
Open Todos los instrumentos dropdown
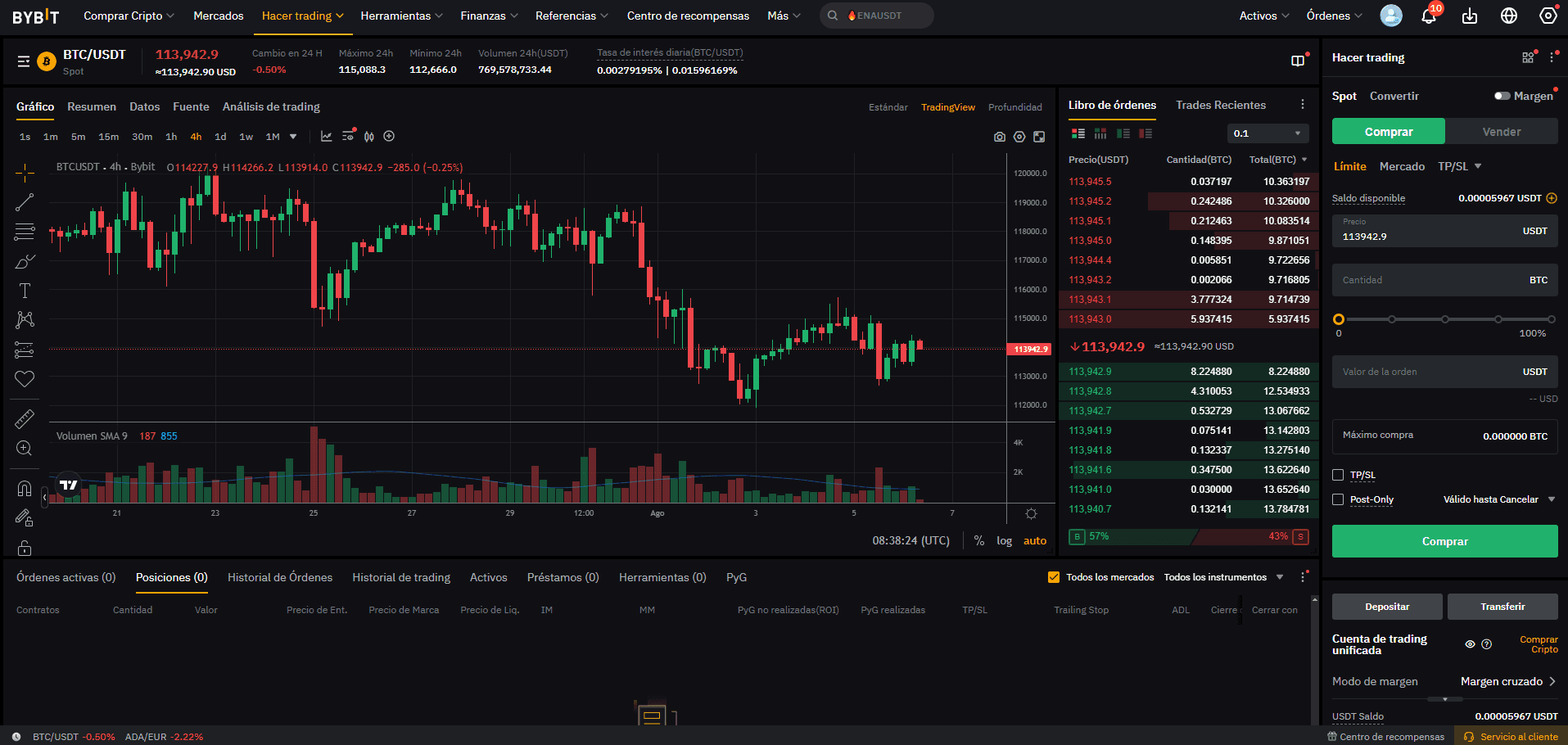(1223, 577)
